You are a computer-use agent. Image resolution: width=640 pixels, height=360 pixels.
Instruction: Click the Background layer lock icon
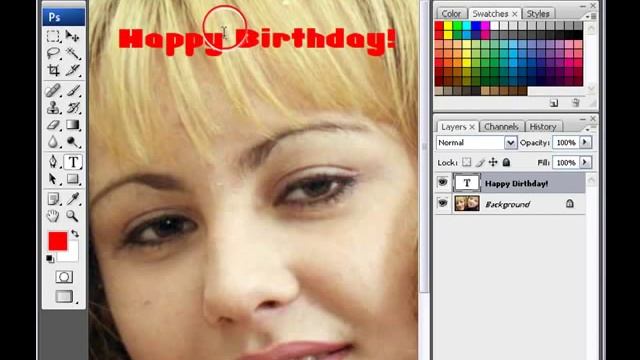click(x=570, y=203)
